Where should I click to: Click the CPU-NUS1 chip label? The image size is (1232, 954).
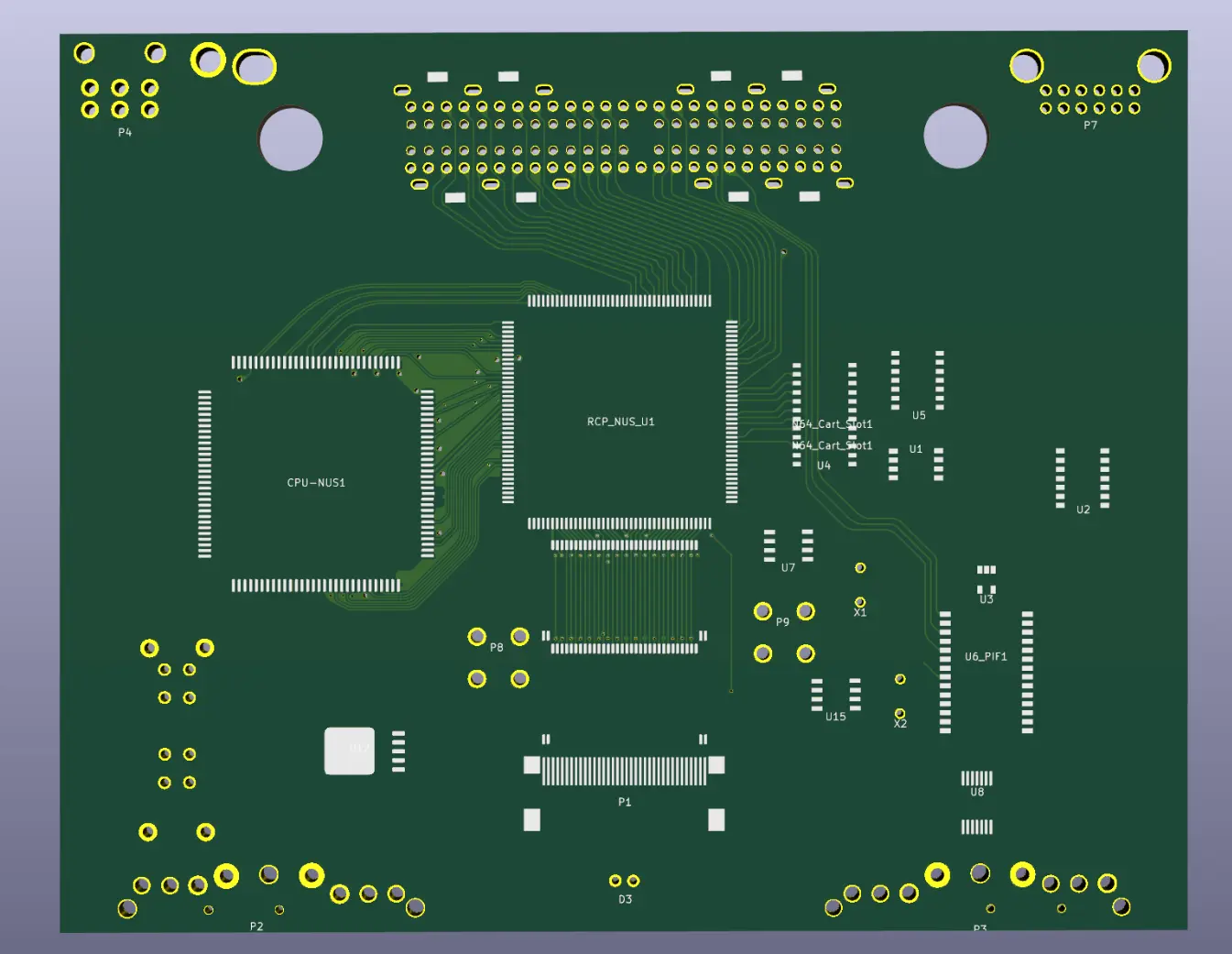pos(316,482)
